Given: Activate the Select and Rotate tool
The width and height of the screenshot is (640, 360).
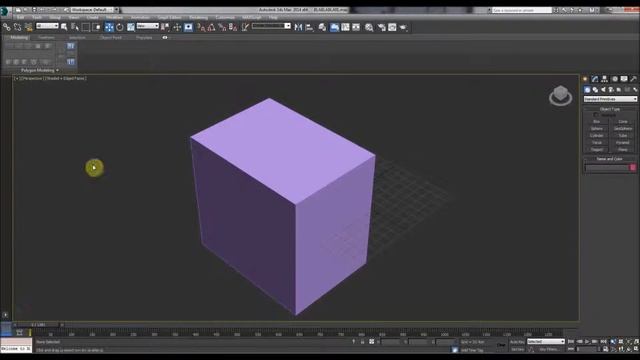Looking at the screenshot, I should tap(120, 27).
